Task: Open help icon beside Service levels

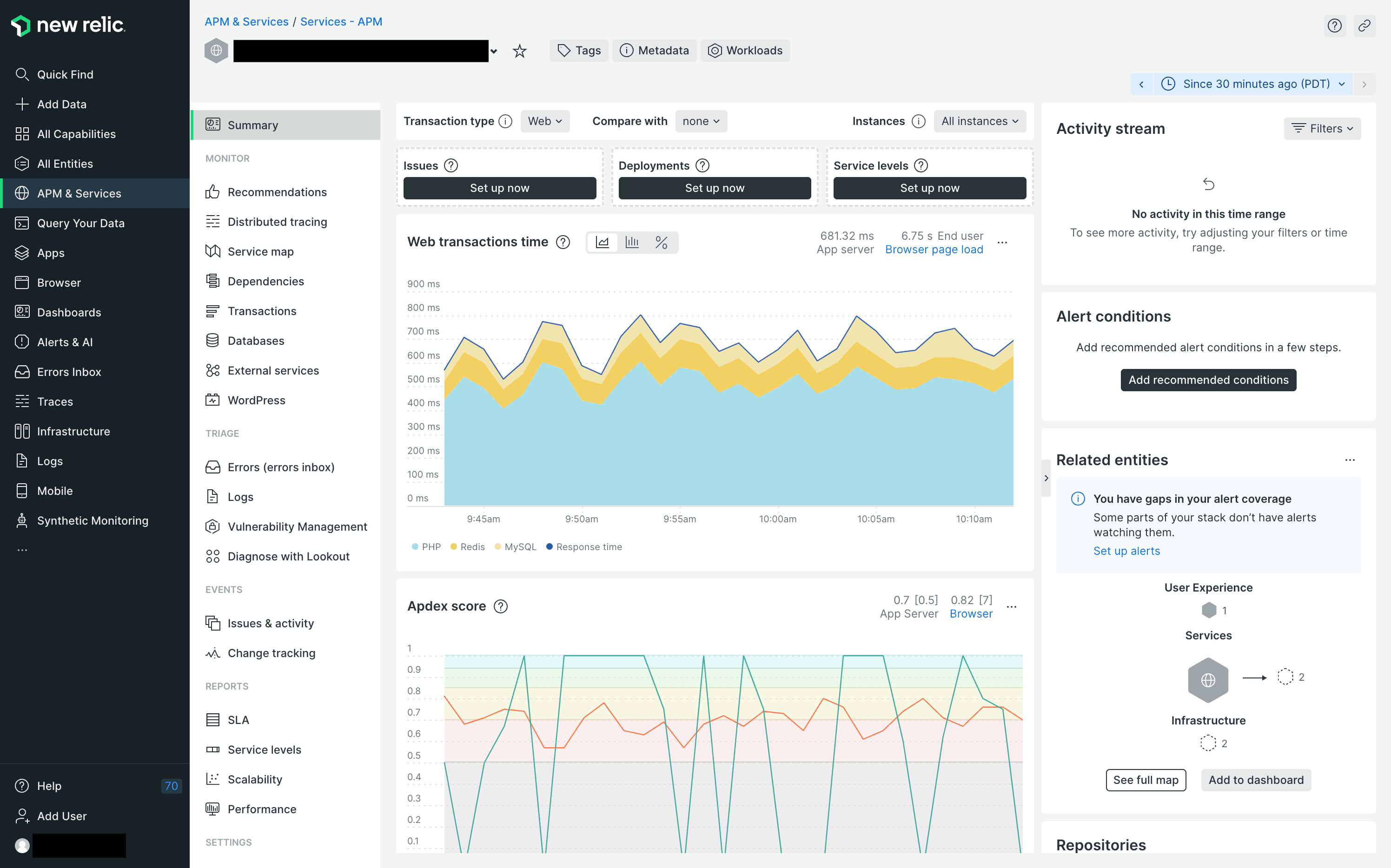Action: 921,166
